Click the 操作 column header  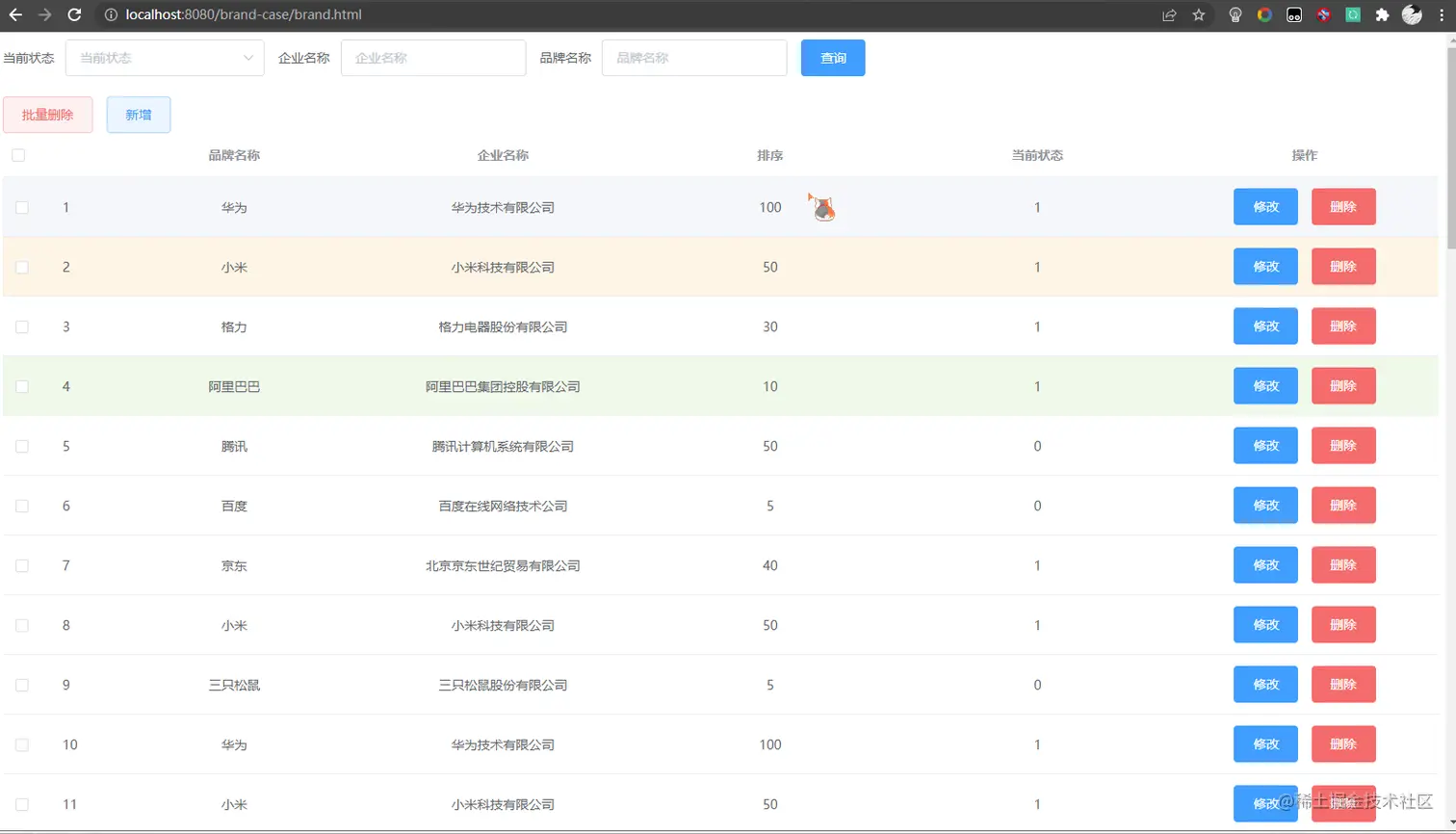pos(1305,155)
